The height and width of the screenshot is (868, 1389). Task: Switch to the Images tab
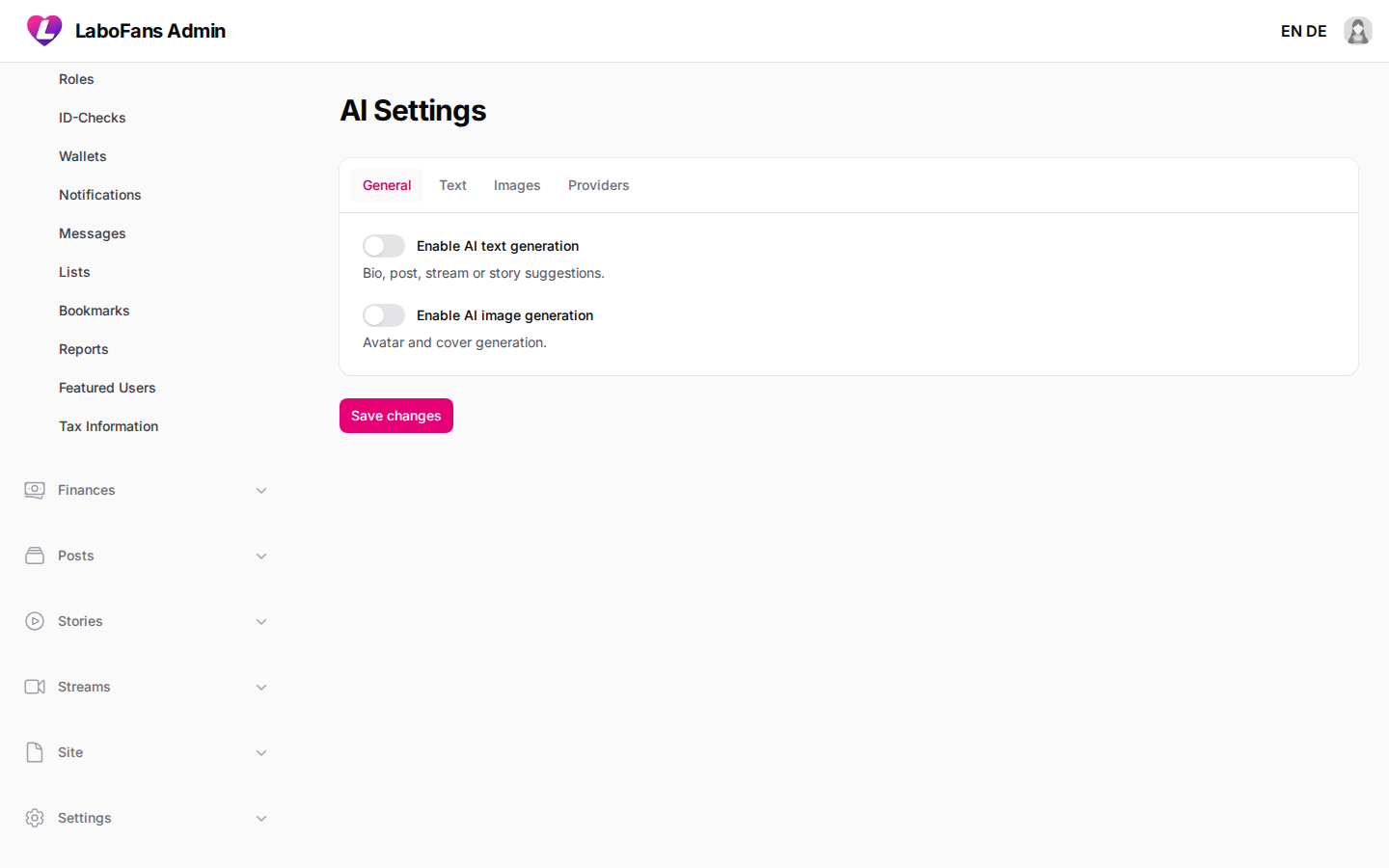click(517, 185)
